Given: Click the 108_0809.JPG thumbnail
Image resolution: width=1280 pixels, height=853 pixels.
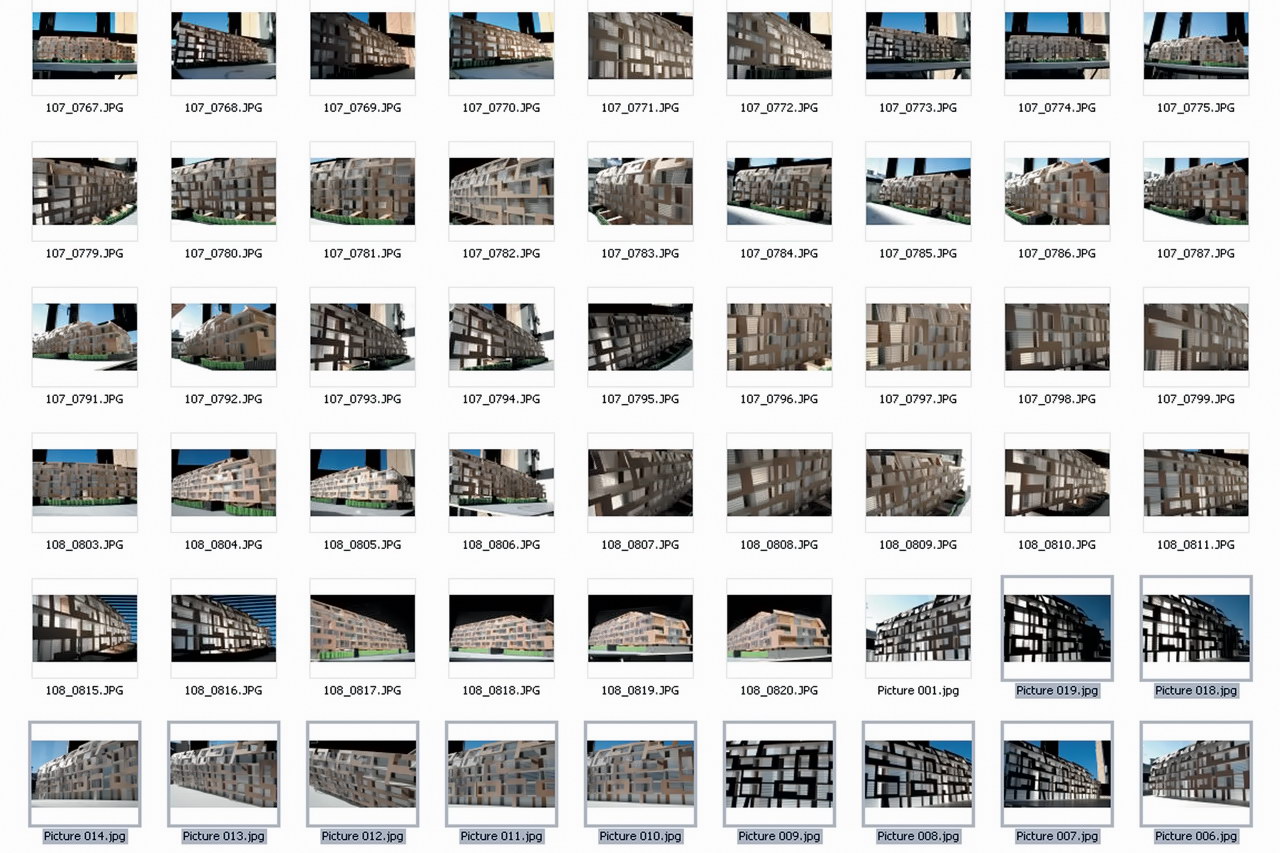Looking at the screenshot, I should click(x=918, y=483).
